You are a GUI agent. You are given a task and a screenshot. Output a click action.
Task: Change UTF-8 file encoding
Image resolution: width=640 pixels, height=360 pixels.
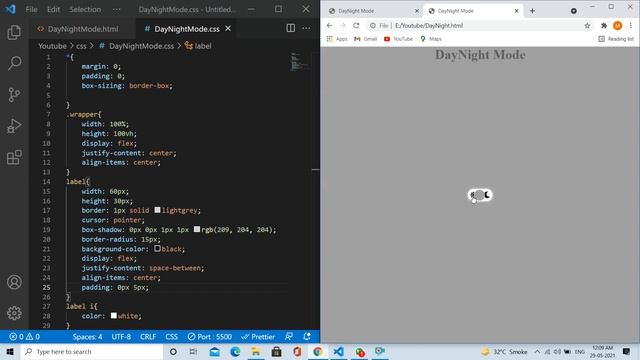(x=121, y=337)
